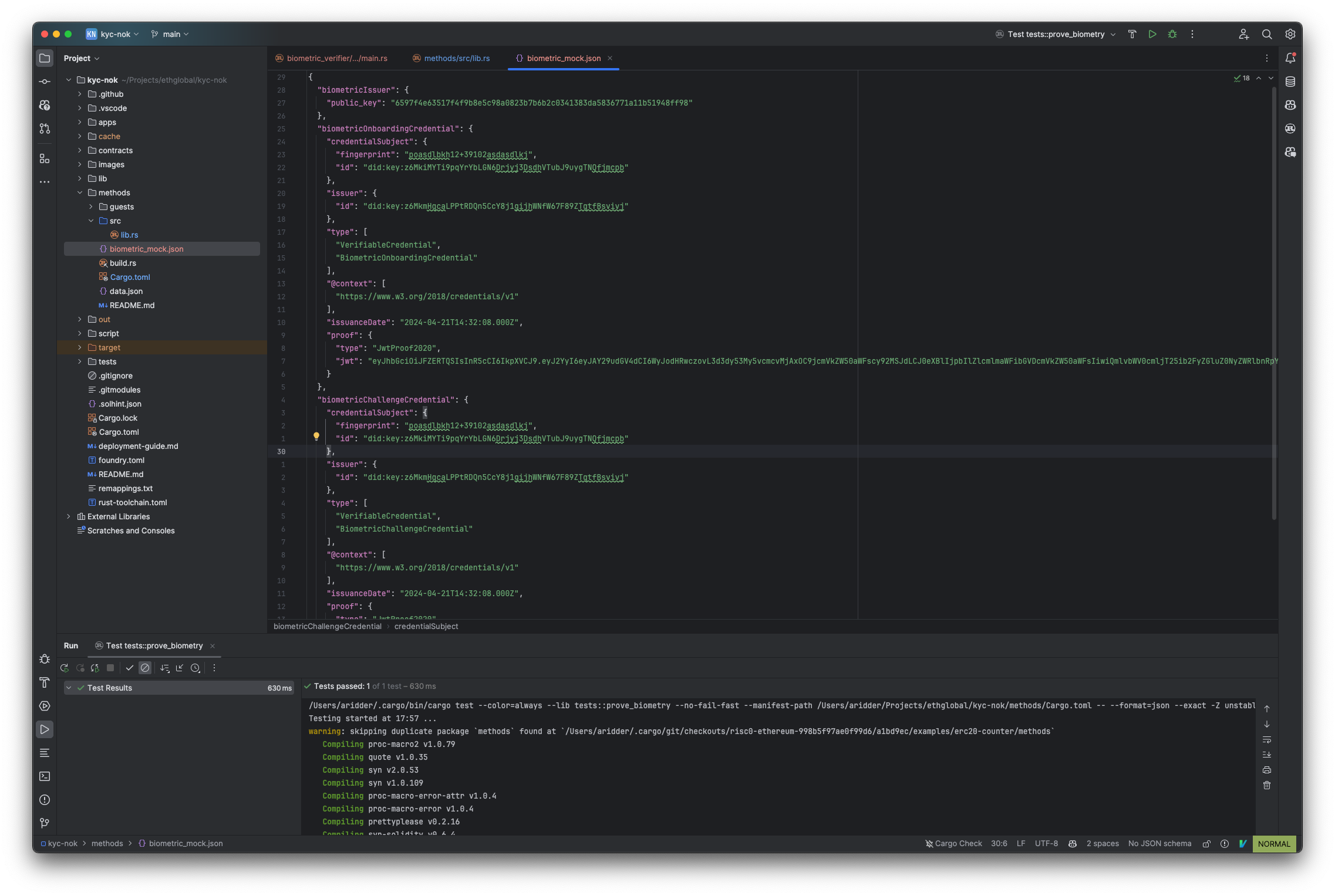The image size is (1335, 896).
Task: Switch to biometric_verifier main.rs tab
Action: 332,58
